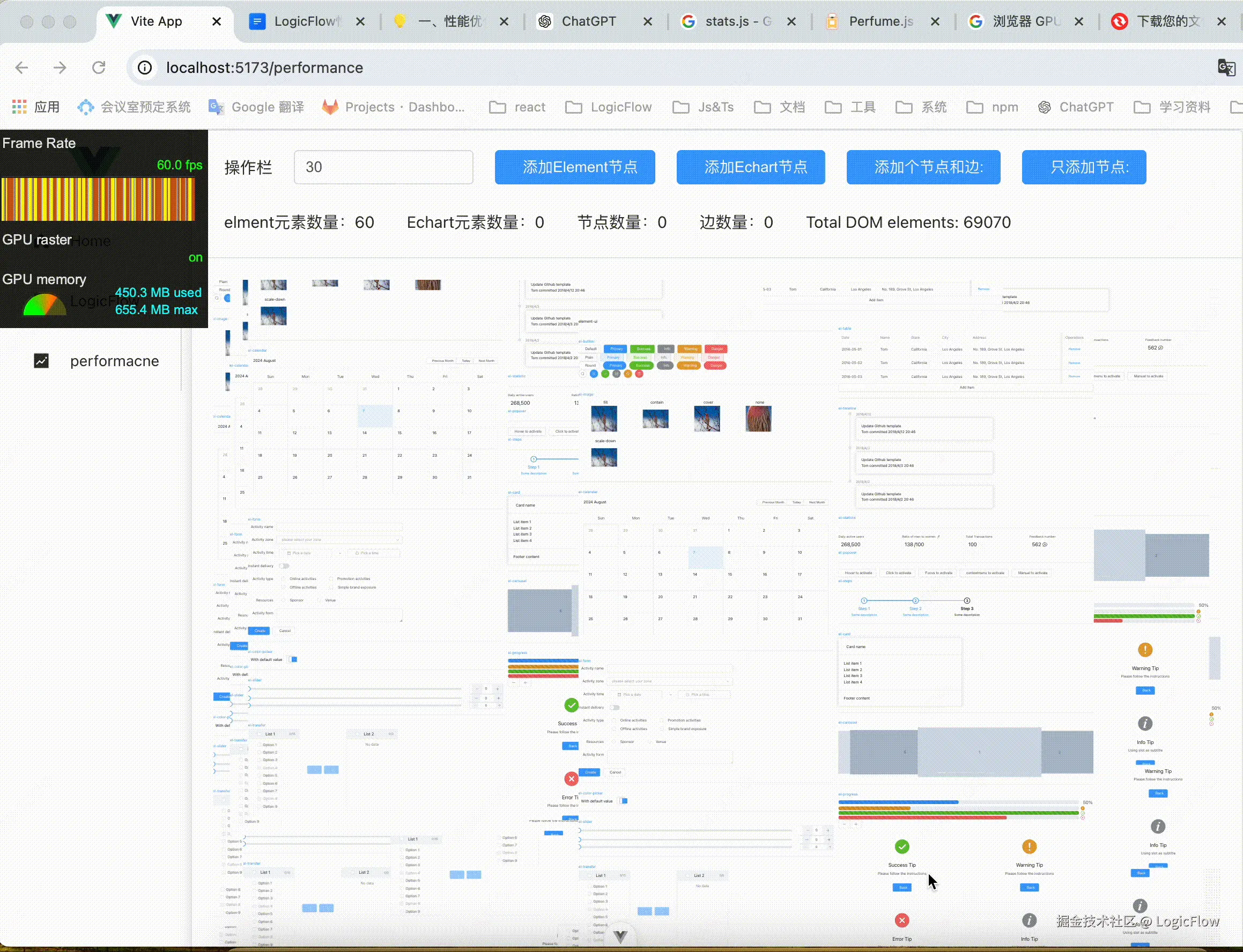The width and height of the screenshot is (1243, 952).
Task: Click Google Translate icon in address bar
Action: point(1226,68)
